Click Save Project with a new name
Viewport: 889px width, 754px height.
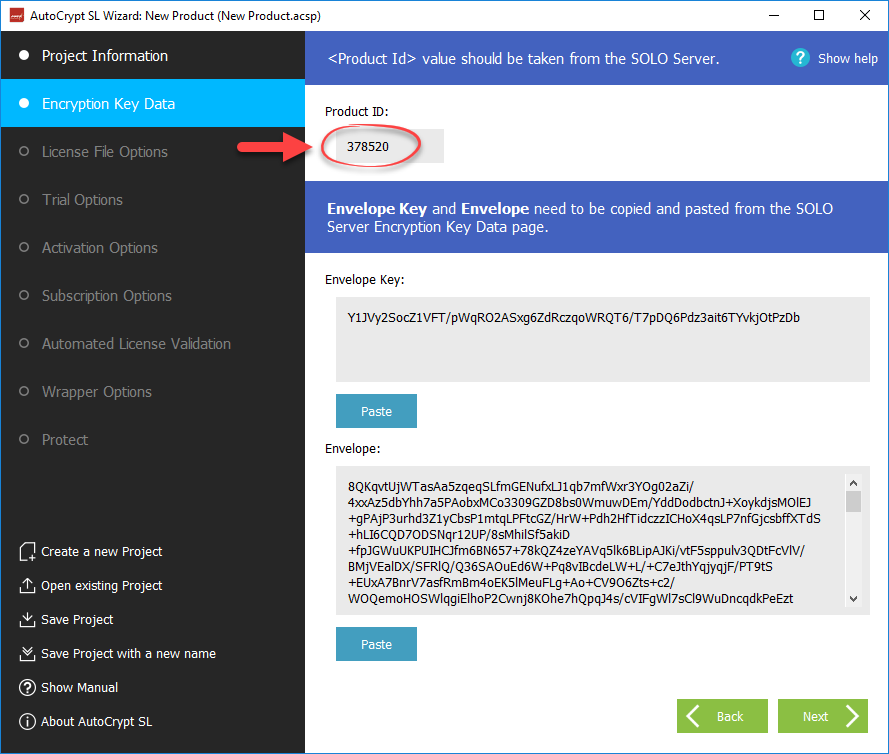(128, 654)
